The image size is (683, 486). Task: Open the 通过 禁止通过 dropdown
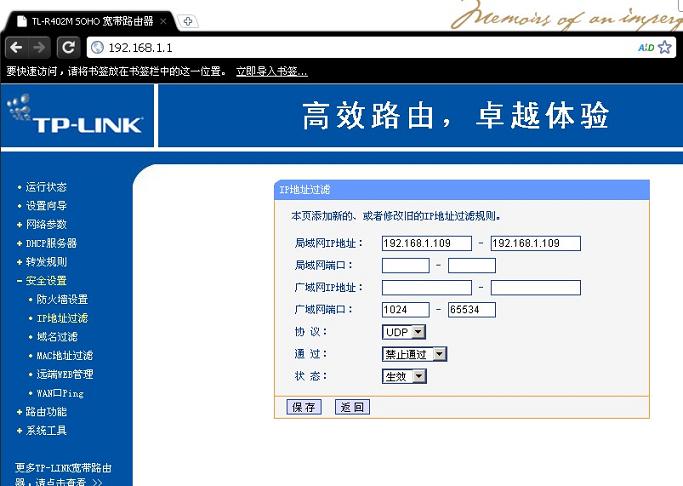click(x=414, y=354)
